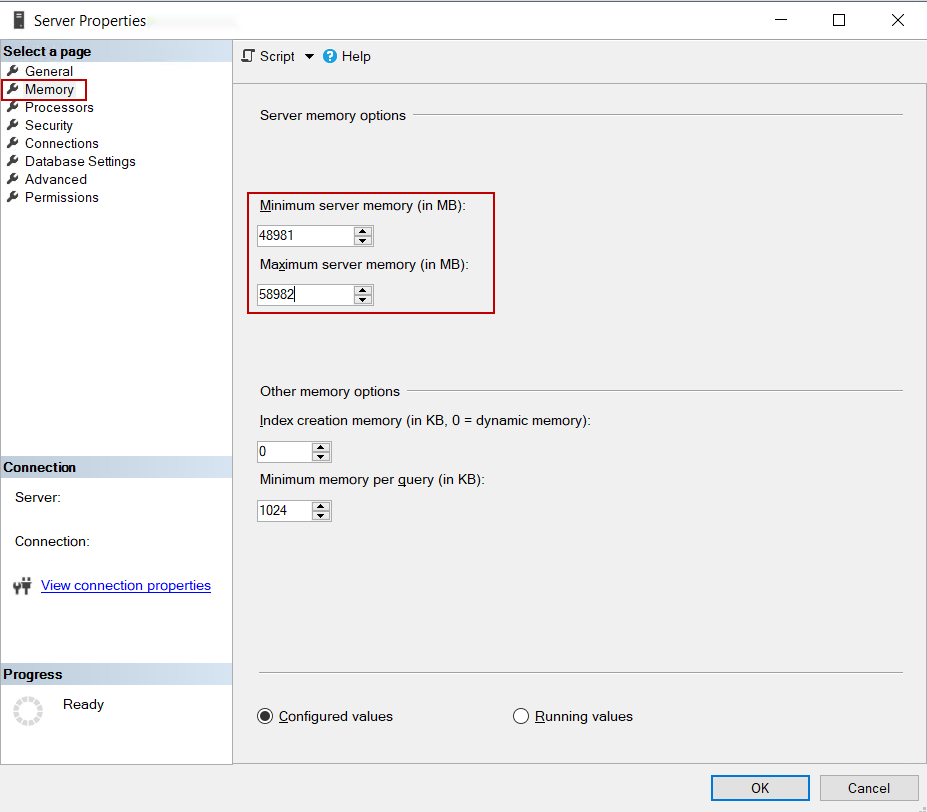Decrease minimum memory per query value

click(x=321, y=516)
